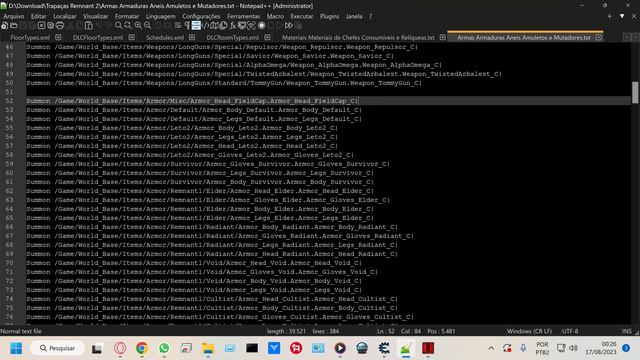
Task: Open the Configurações menu
Action: click(201, 16)
